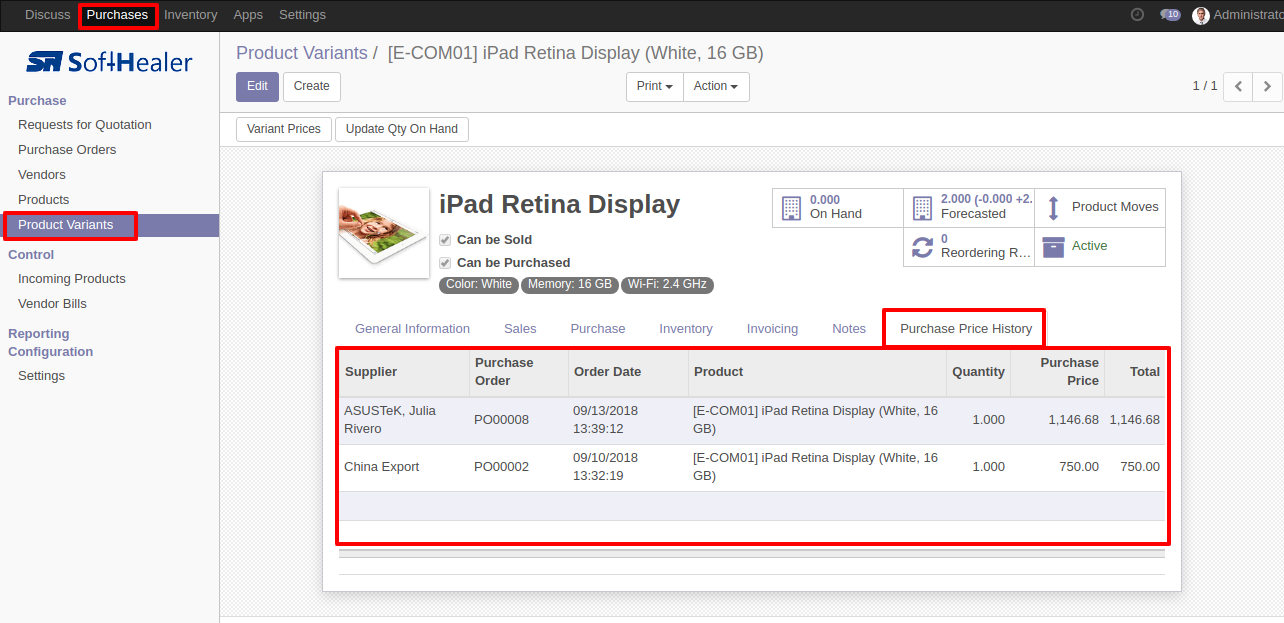Open the Discuss menu

tap(48, 15)
